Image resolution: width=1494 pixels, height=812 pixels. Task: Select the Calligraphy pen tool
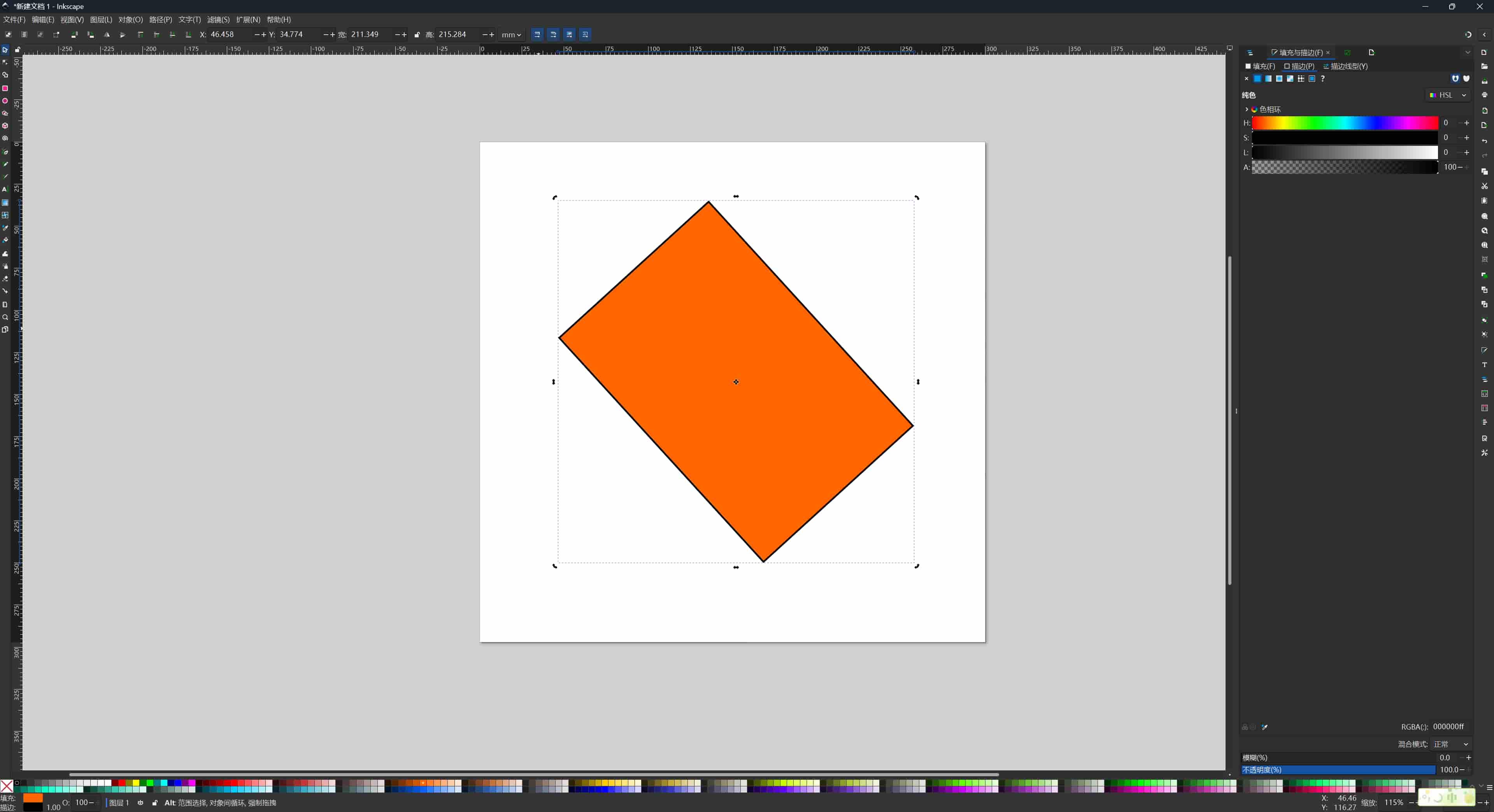(5, 177)
